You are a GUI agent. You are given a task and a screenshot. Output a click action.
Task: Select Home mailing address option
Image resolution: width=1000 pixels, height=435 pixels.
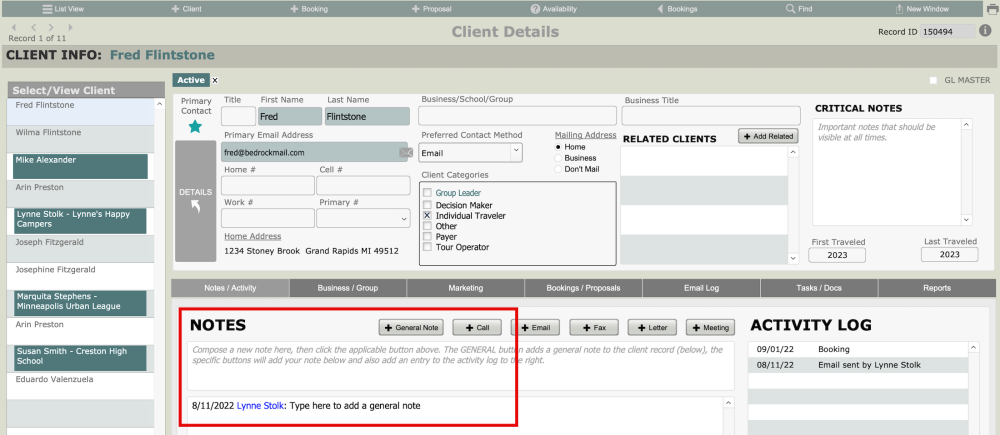(x=559, y=147)
